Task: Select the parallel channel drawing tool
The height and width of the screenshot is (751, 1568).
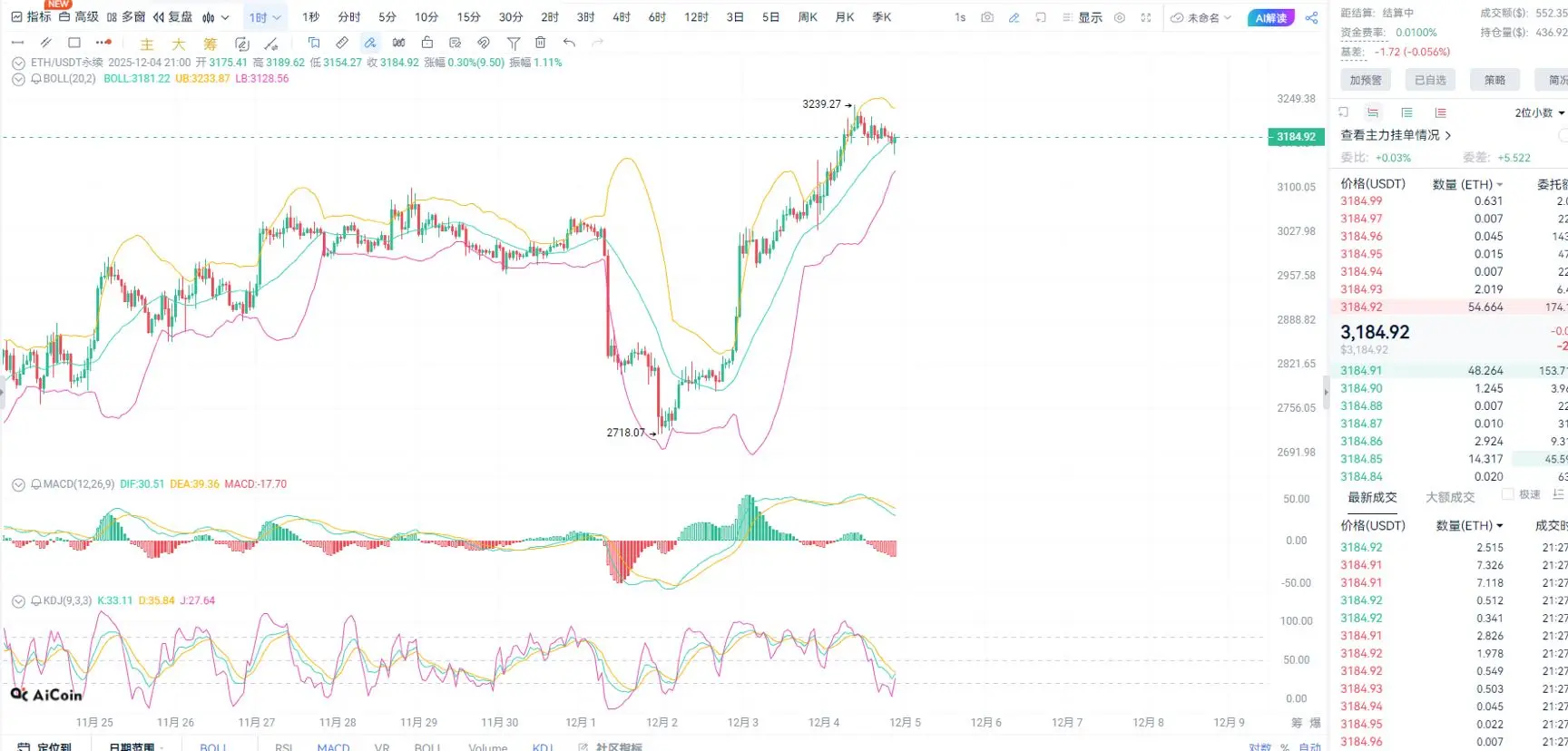Action: (45, 43)
